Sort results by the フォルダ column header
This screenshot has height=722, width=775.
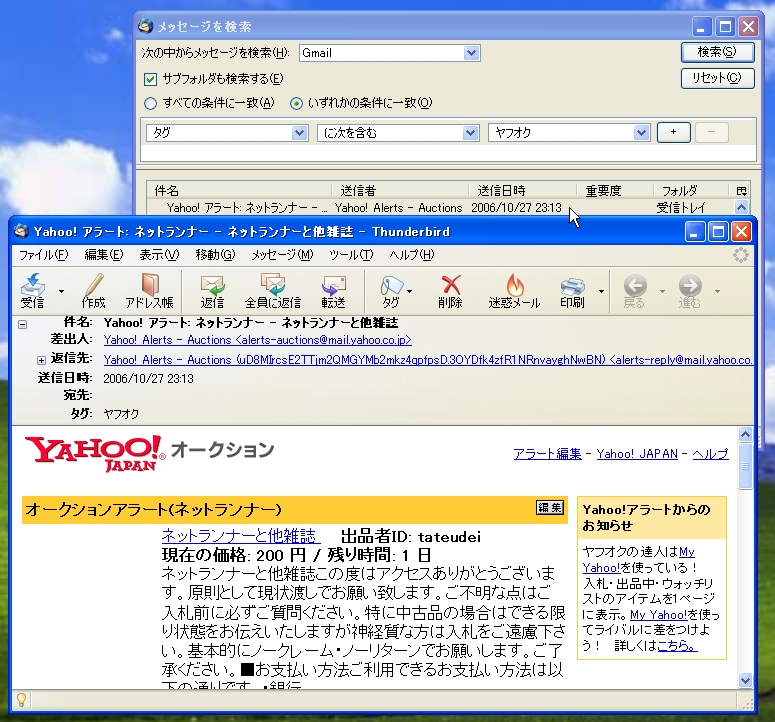(x=691, y=191)
